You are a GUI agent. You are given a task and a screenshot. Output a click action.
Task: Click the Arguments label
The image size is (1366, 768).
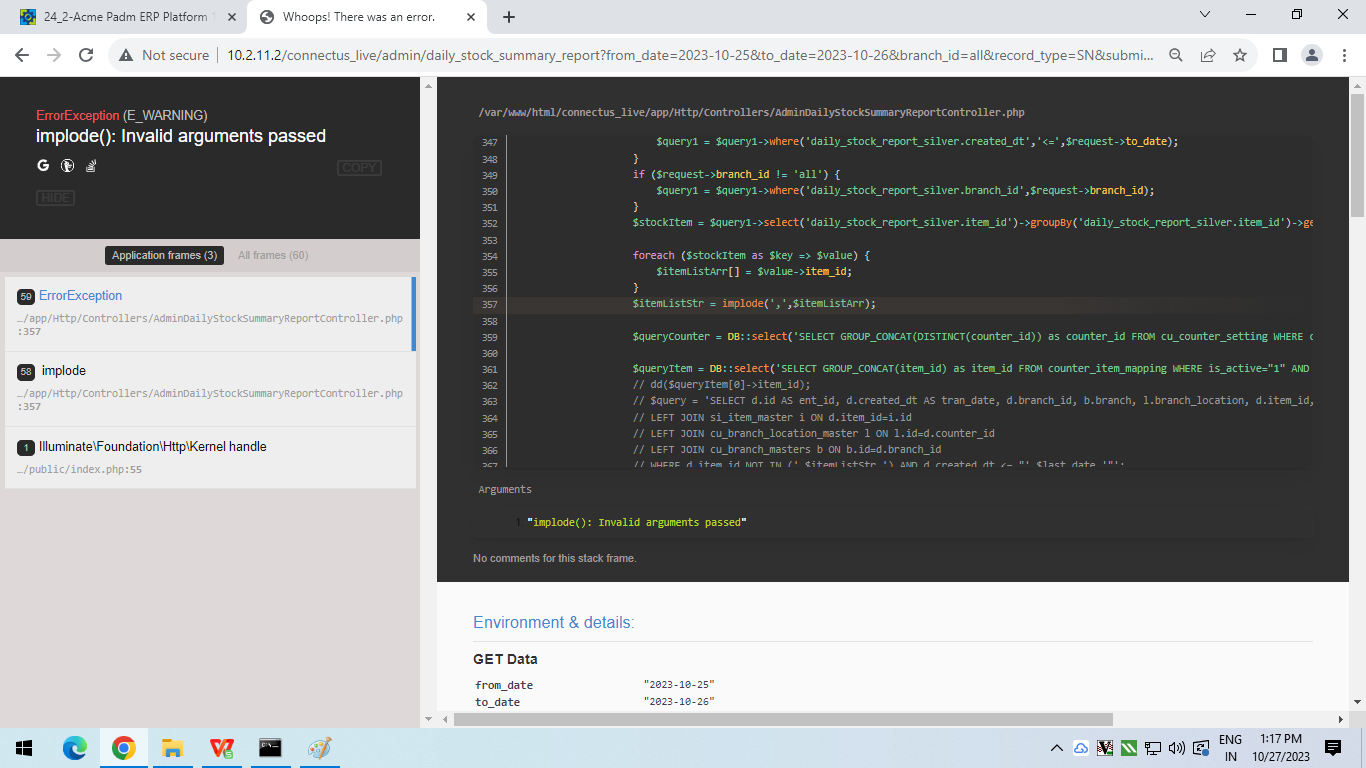[x=505, y=490]
